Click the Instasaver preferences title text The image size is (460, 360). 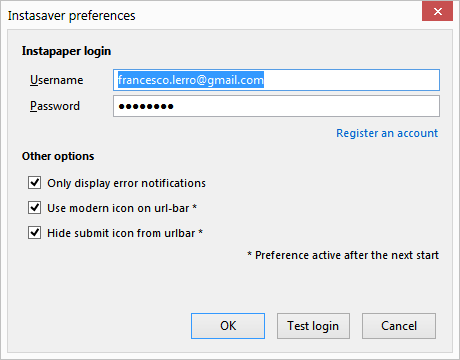pyautogui.click(x=72, y=16)
